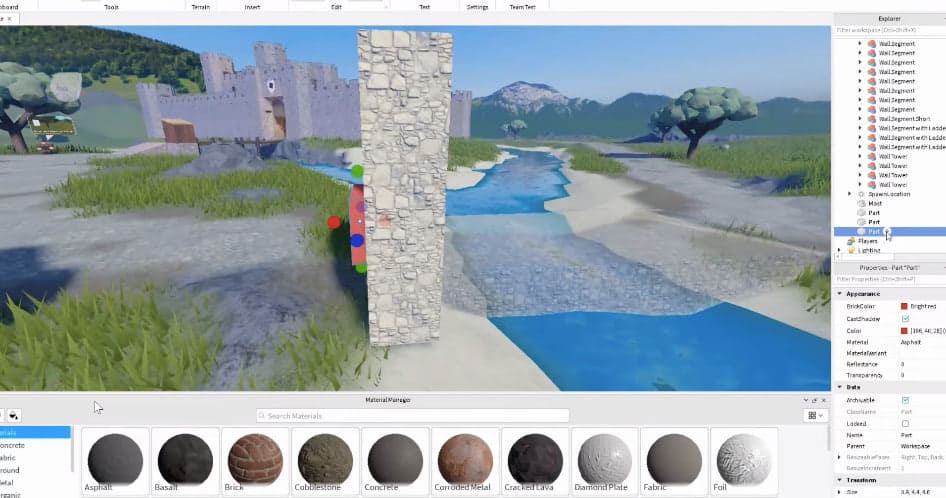Screen dimensions: 946x498
Task: Expand the Size property arrow
Action: (839, 492)
